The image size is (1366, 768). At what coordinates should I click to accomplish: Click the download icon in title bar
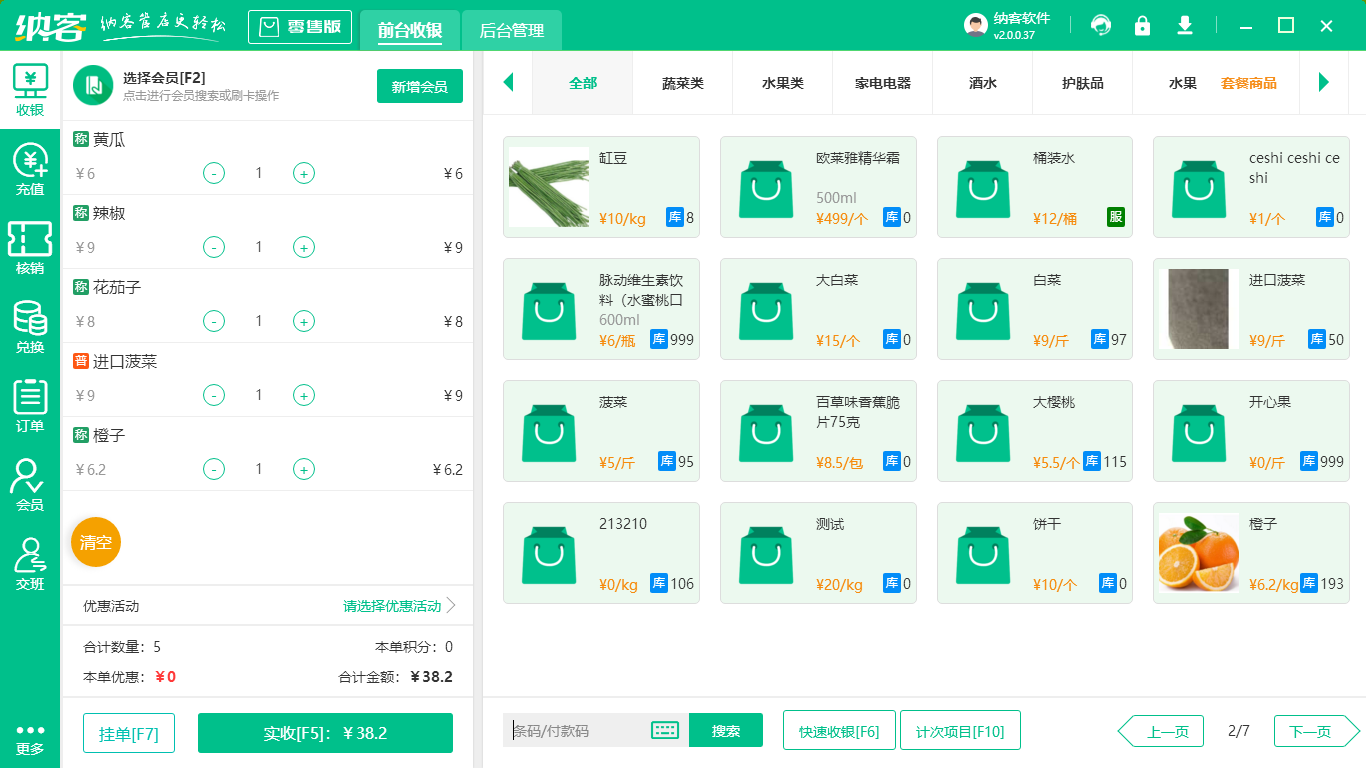click(x=1185, y=25)
